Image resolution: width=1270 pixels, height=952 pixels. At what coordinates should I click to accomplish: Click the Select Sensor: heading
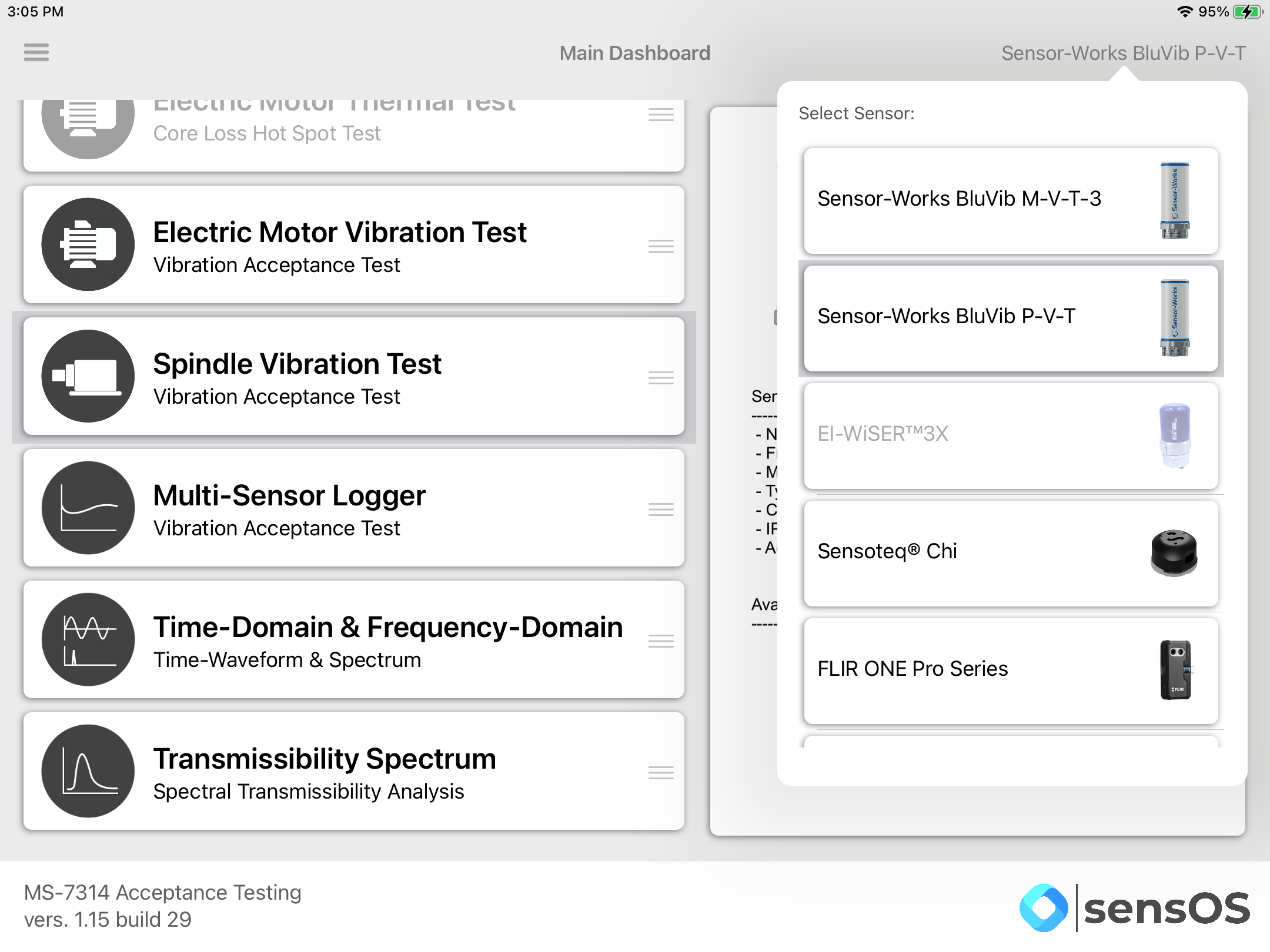pos(857,113)
